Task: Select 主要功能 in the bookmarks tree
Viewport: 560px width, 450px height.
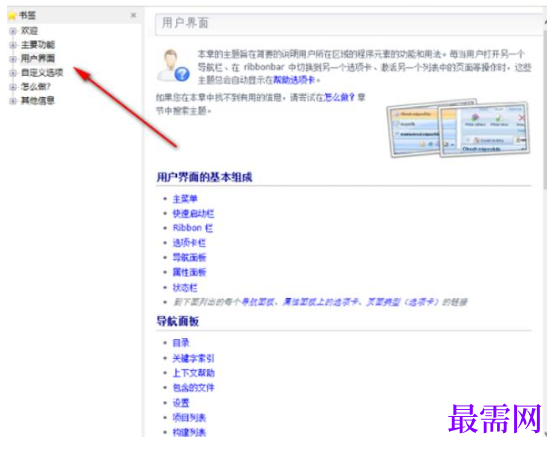Action: (38, 45)
